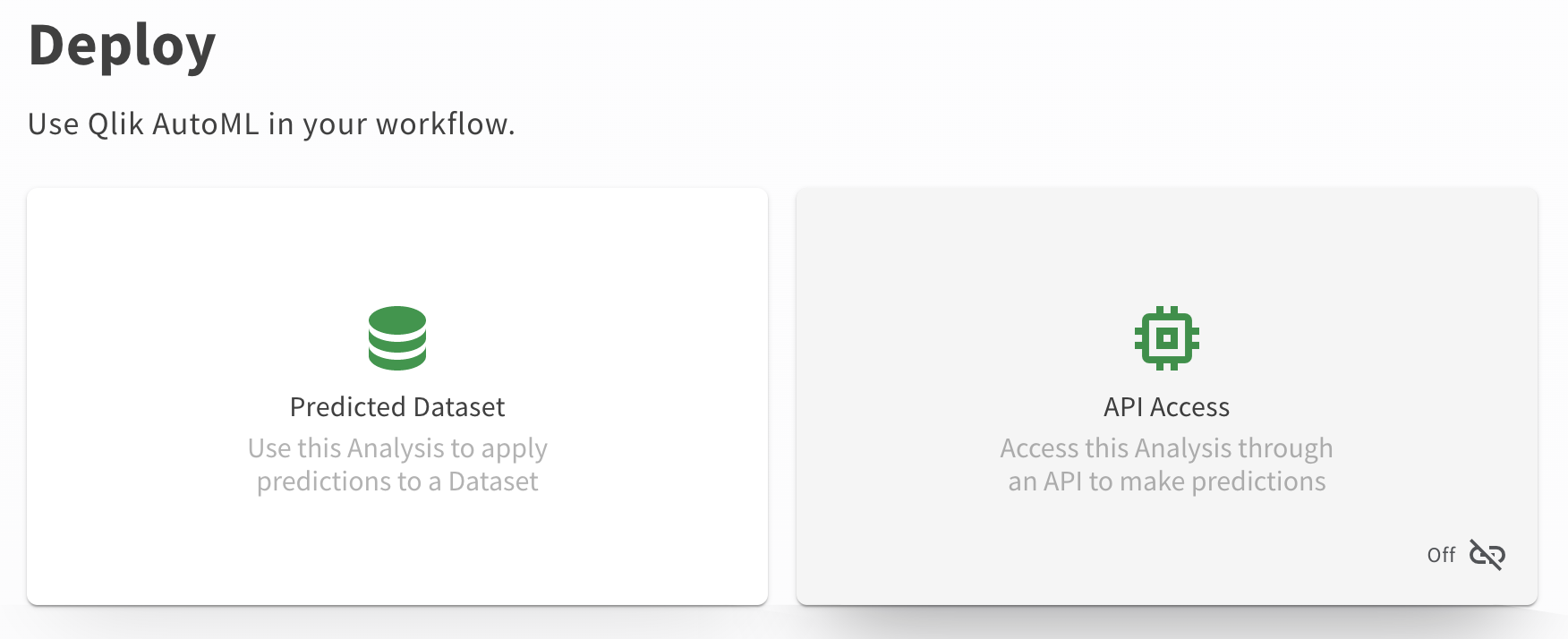Click the word "Qlik" in the subtitle
The height and width of the screenshot is (639, 1568).
tap(115, 124)
